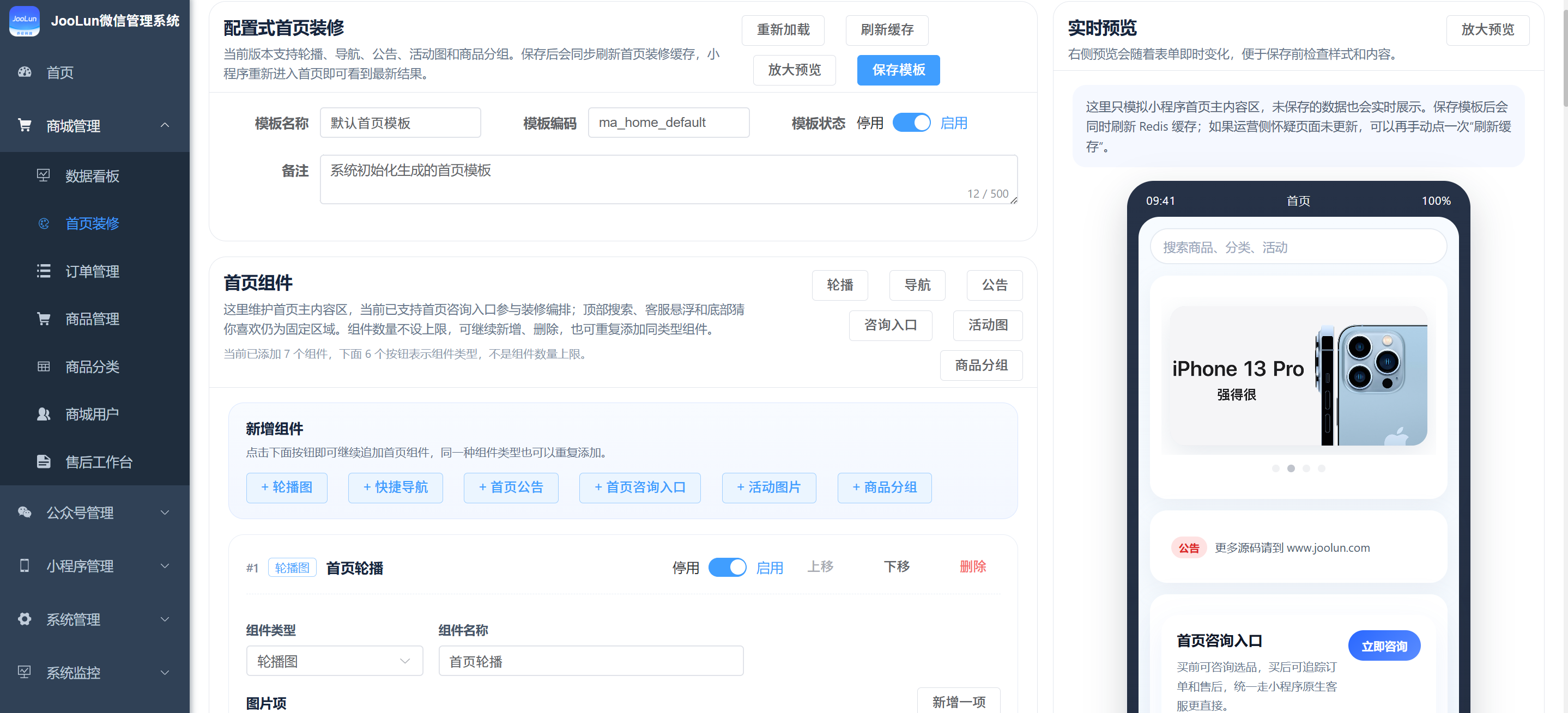
Task: Click 下移 for the 首页轮播 component
Action: [897, 566]
